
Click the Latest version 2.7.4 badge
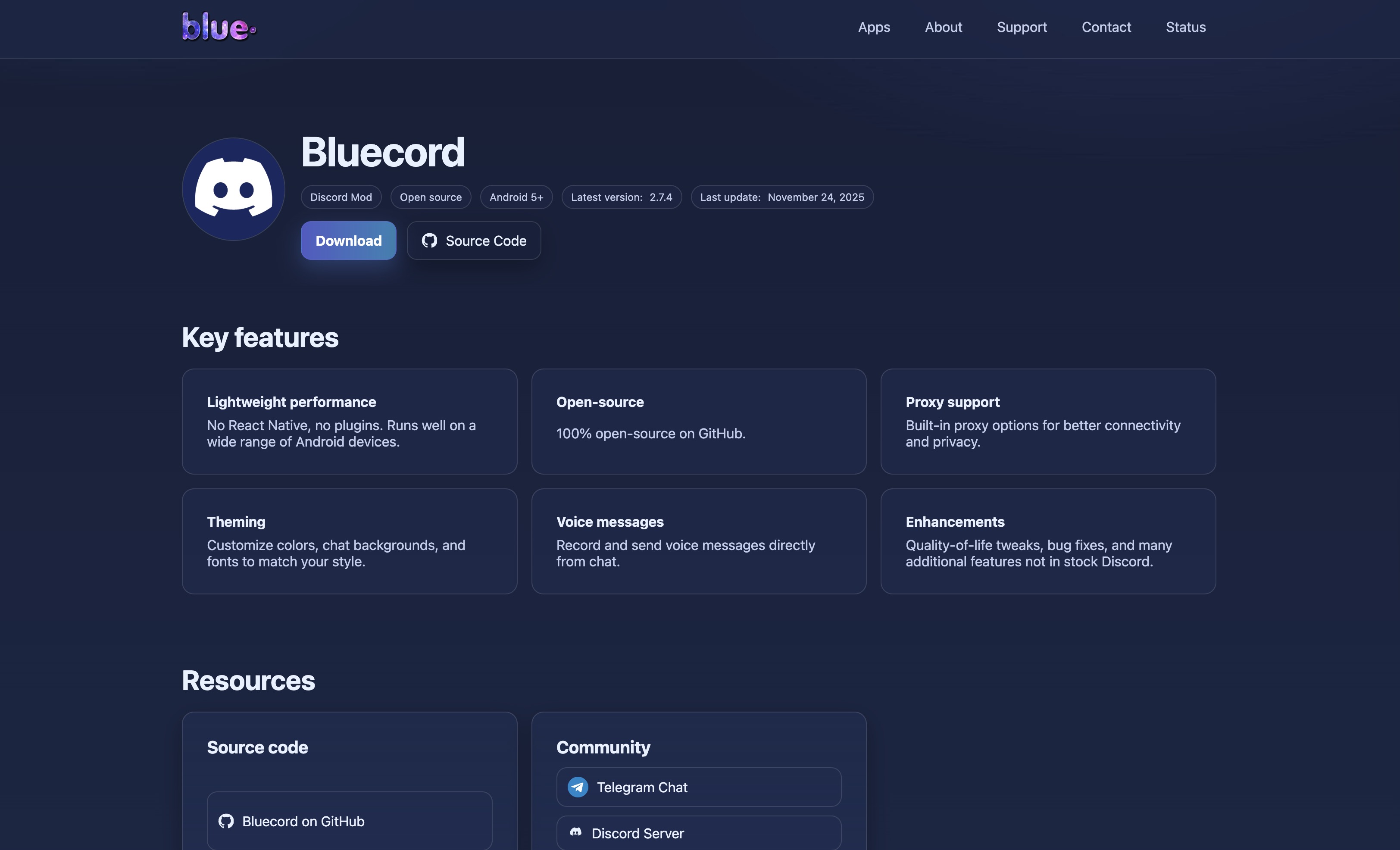[621, 197]
